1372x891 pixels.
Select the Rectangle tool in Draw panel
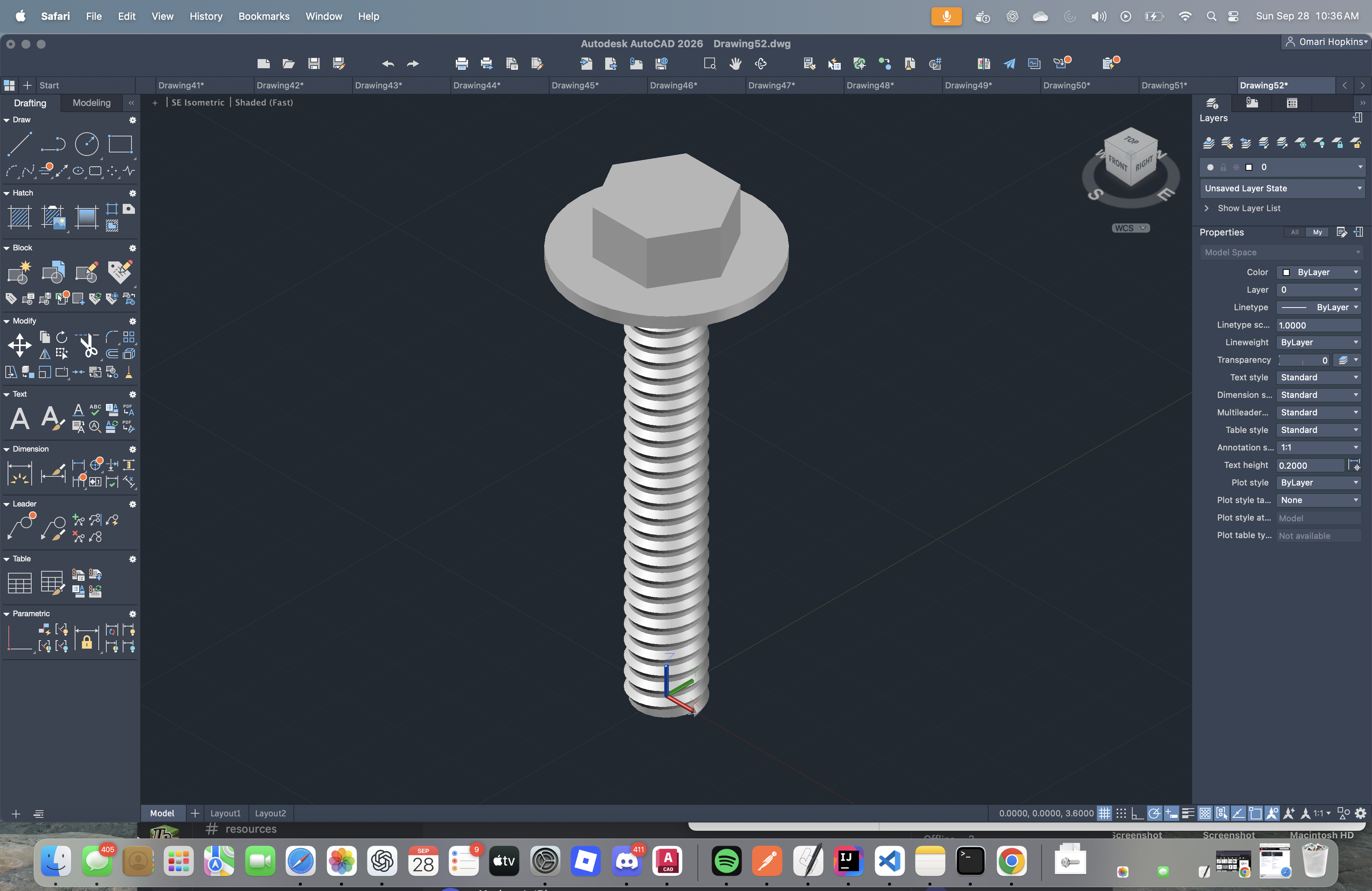pyautogui.click(x=120, y=144)
